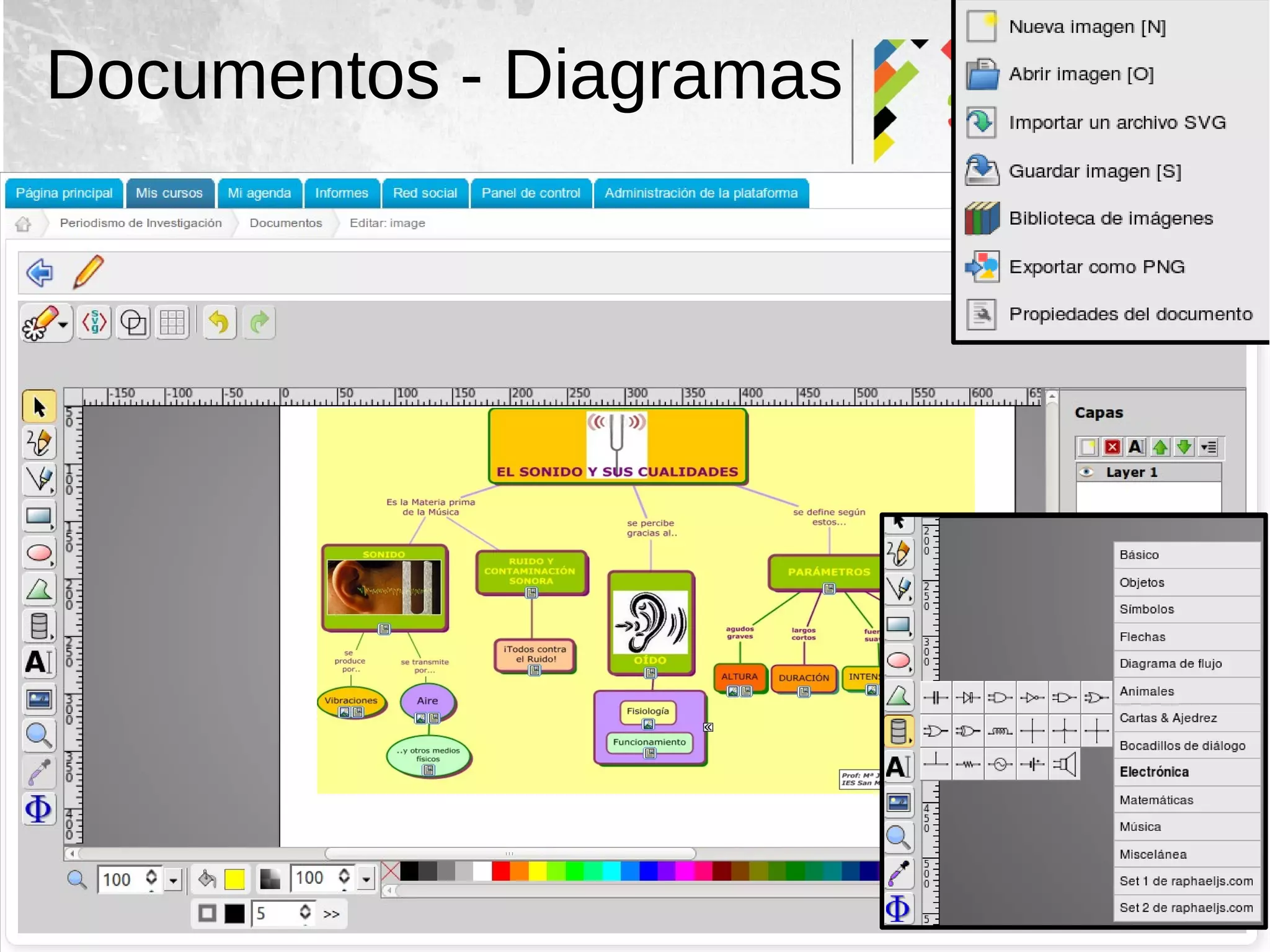Choose Importar un archivo SVG

click(1096, 122)
